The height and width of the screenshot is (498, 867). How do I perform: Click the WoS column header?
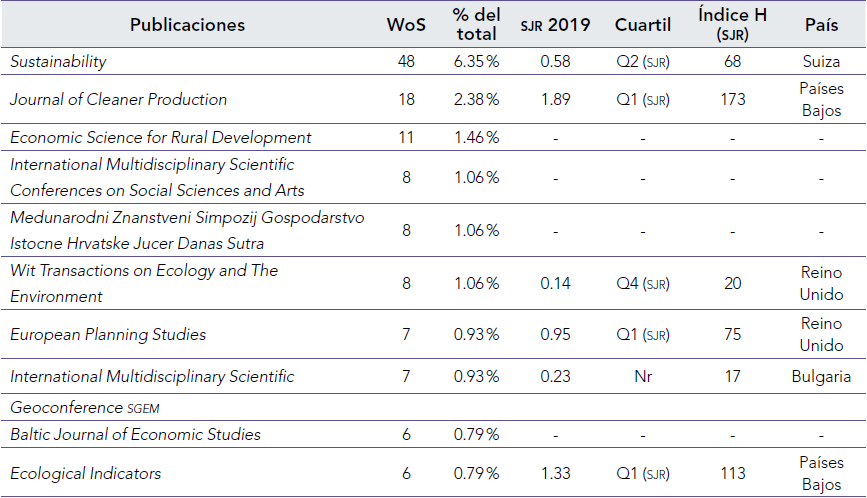(x=406, y=25)
